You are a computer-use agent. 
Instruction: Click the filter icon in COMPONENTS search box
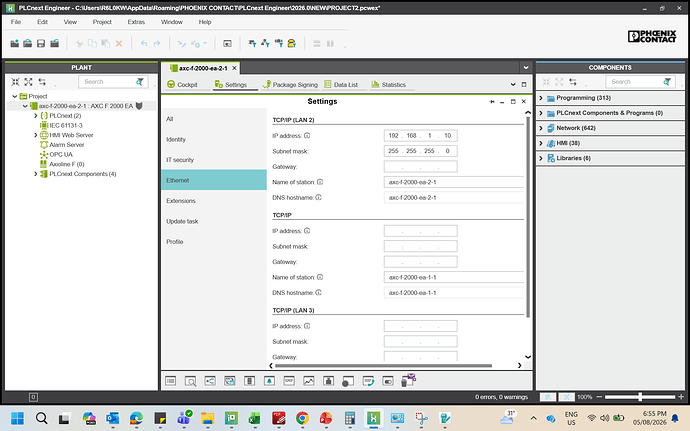click(x=667, y=82)
